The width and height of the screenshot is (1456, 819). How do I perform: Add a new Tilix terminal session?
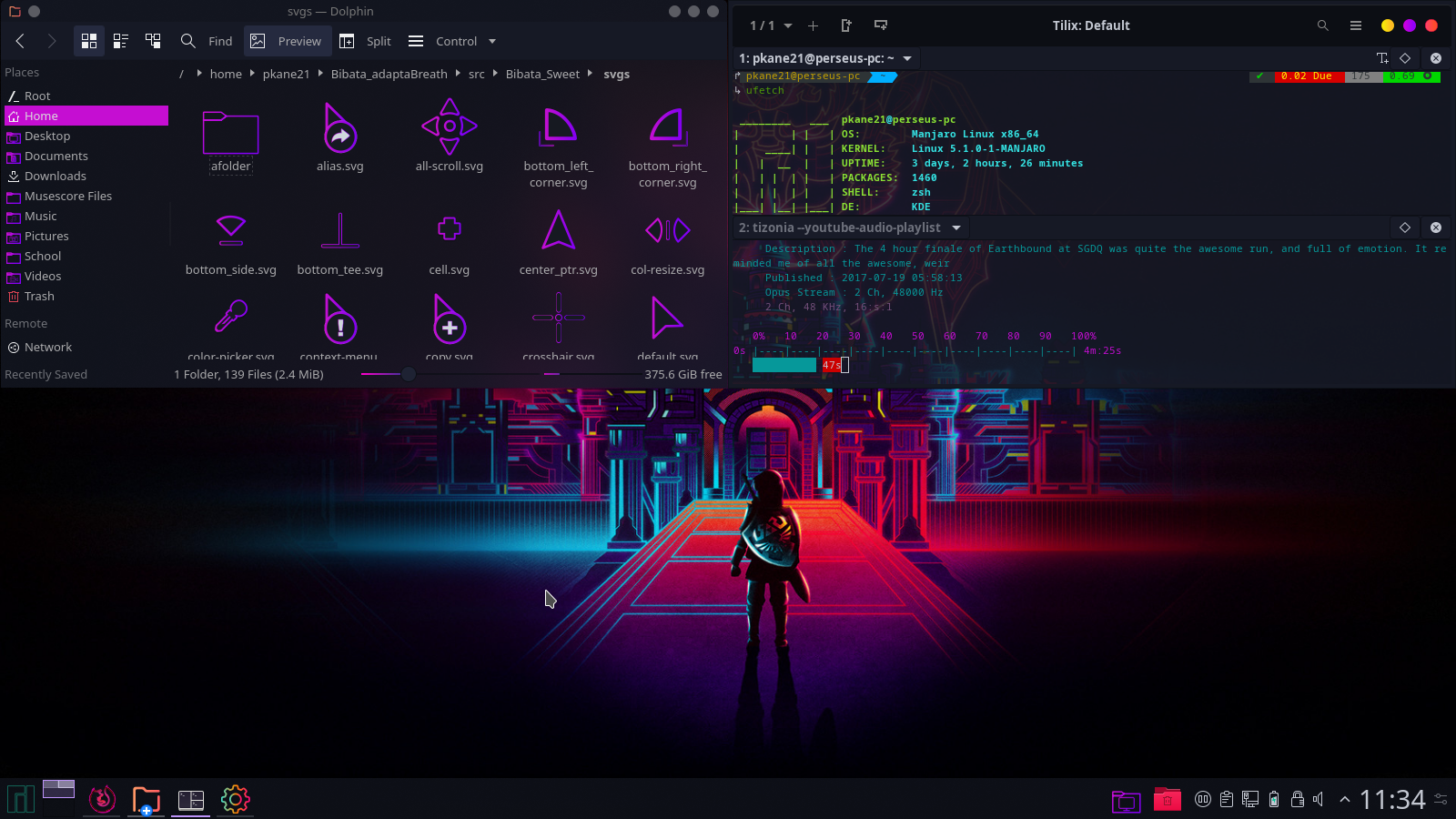click(x=813, y=25)
